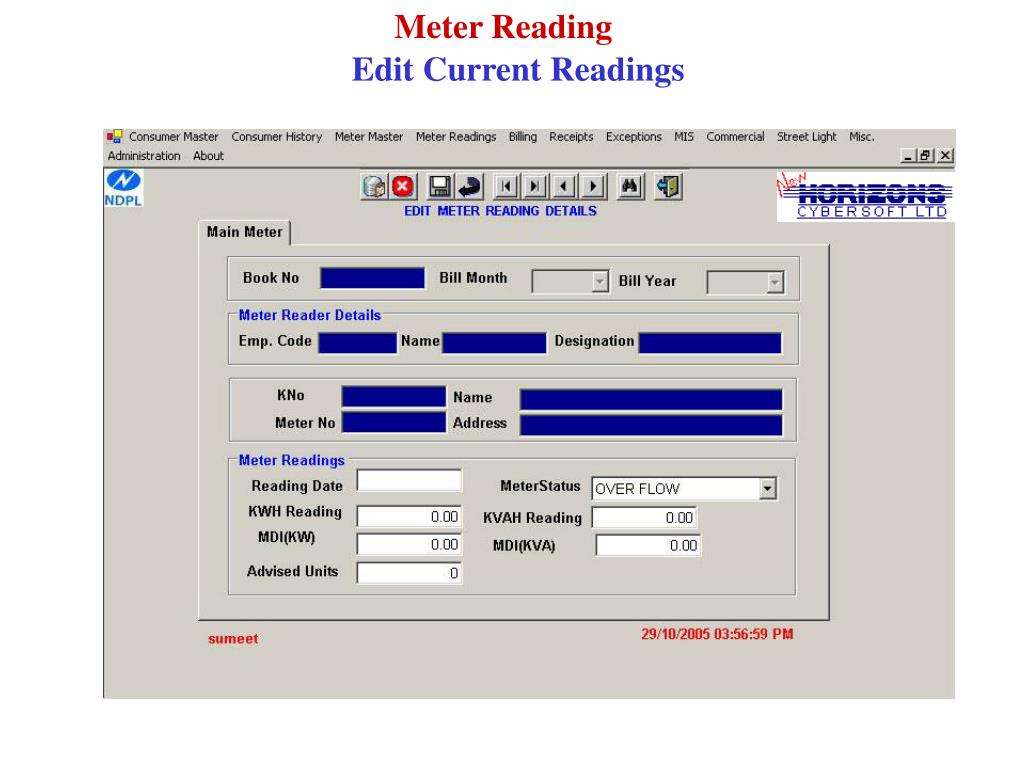Open the MIS menu
Screen dimensions: 1024x768
(684, 136)
